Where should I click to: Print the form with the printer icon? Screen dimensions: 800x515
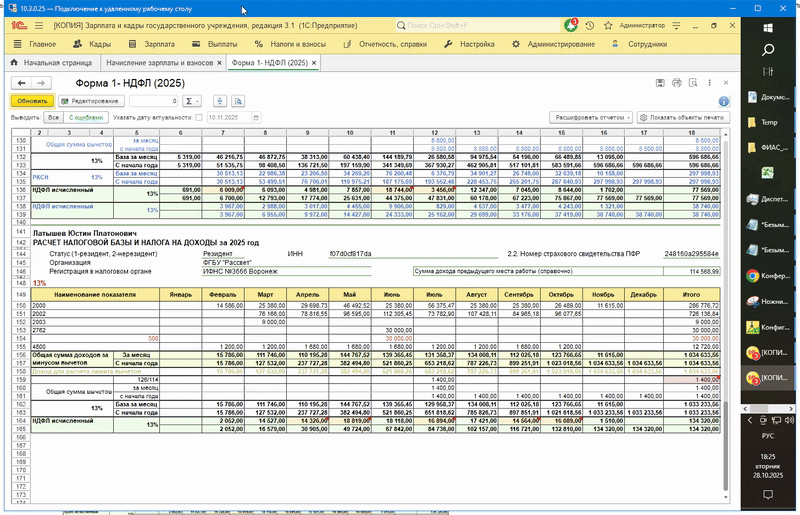[x=677, y=83]
